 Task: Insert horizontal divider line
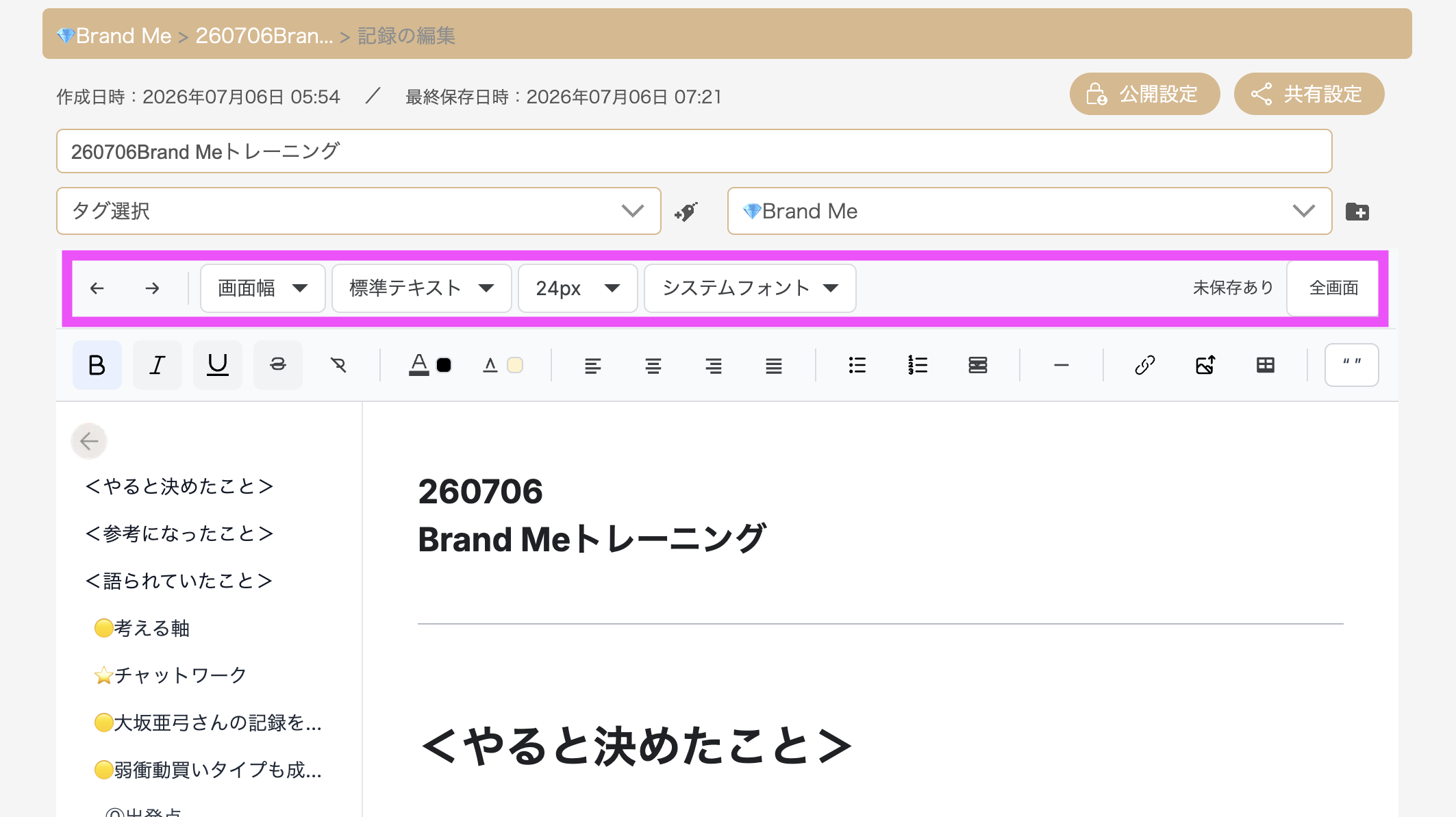click(x=1062, y=365)
